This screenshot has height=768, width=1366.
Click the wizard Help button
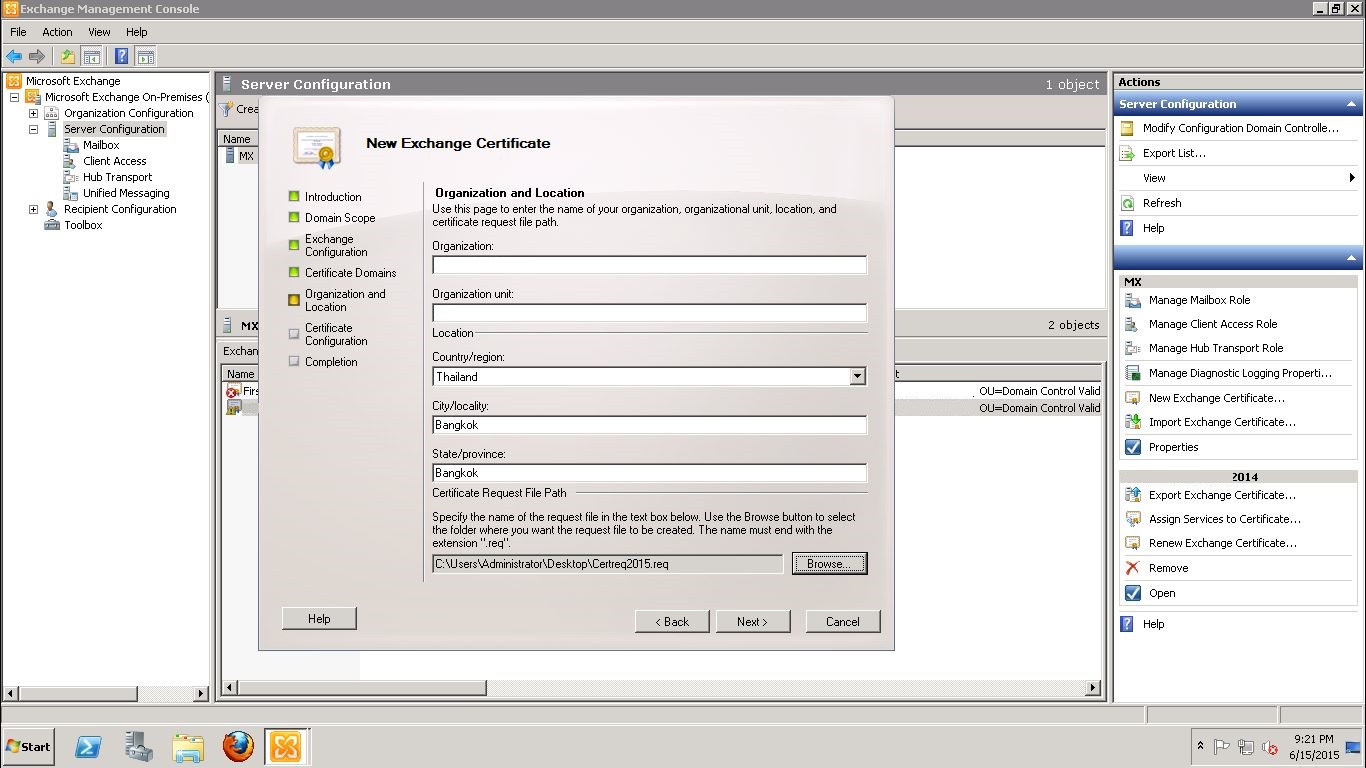coord(319,618)
